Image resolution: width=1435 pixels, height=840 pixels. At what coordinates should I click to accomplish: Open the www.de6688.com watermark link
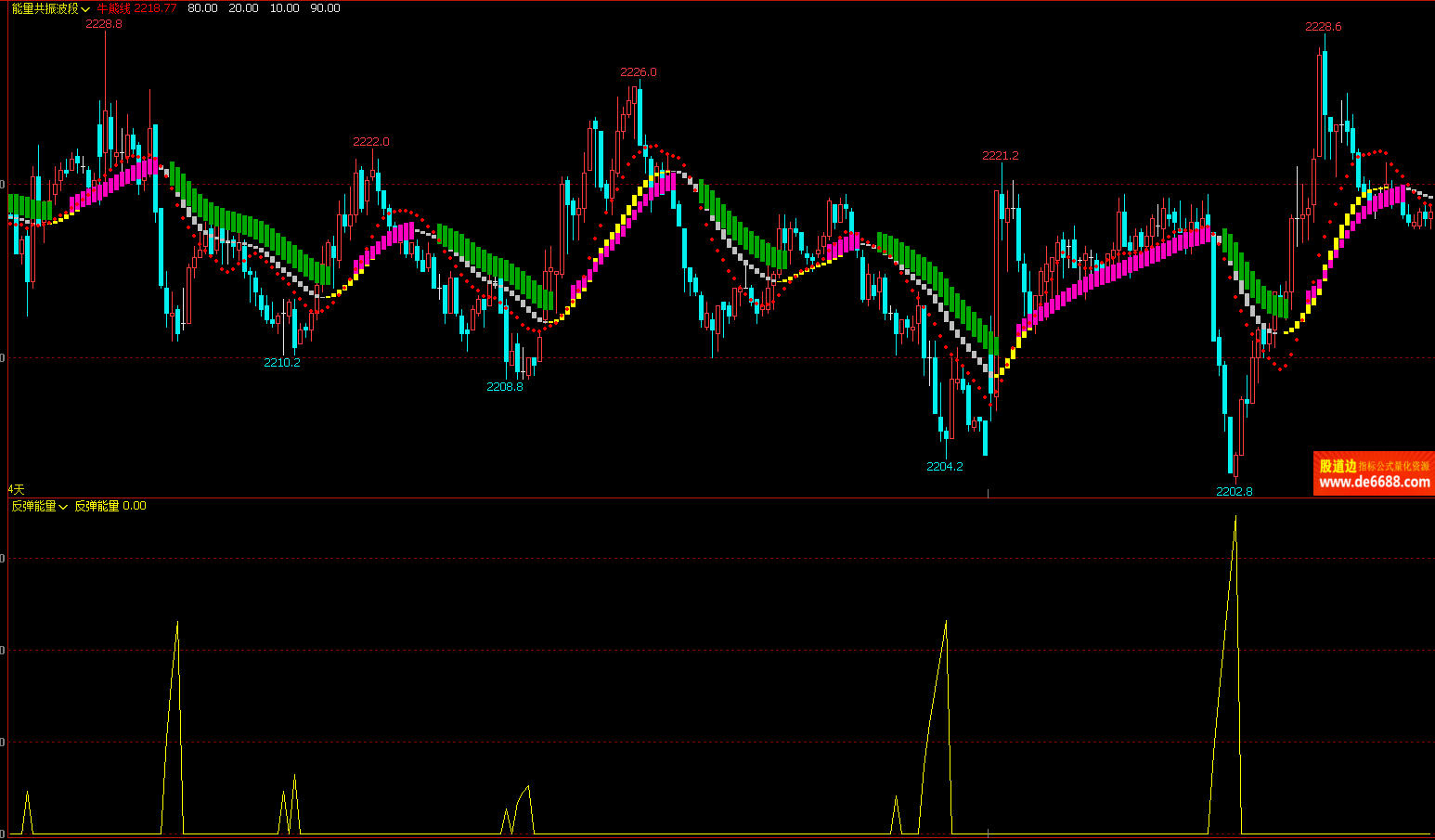1374,482
